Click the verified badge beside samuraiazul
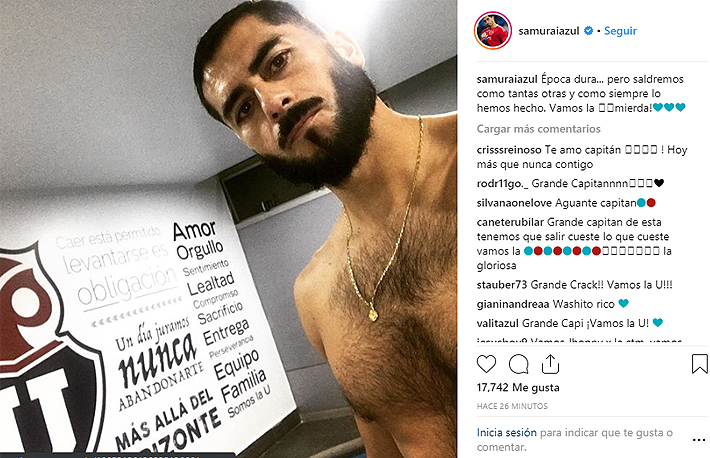The image size is (710, 458). (x=588, y=31)
